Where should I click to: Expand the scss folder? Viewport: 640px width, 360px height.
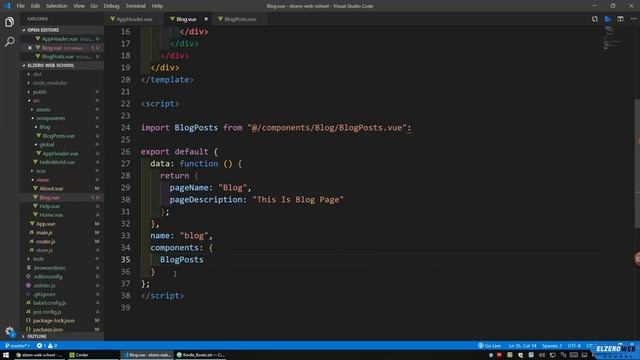pyautogui.click(x=41, y=171)
